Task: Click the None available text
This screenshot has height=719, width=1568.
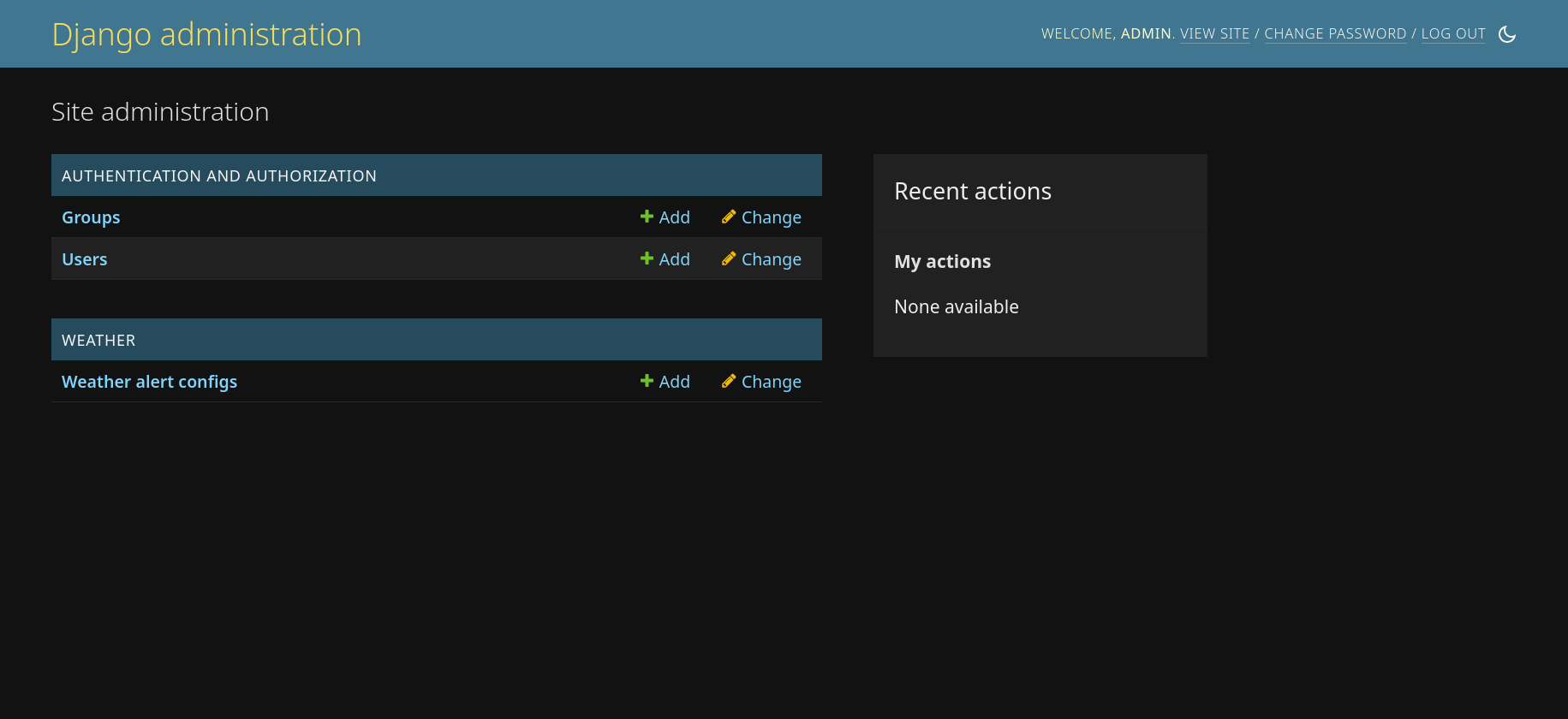Action: point(957,306)
